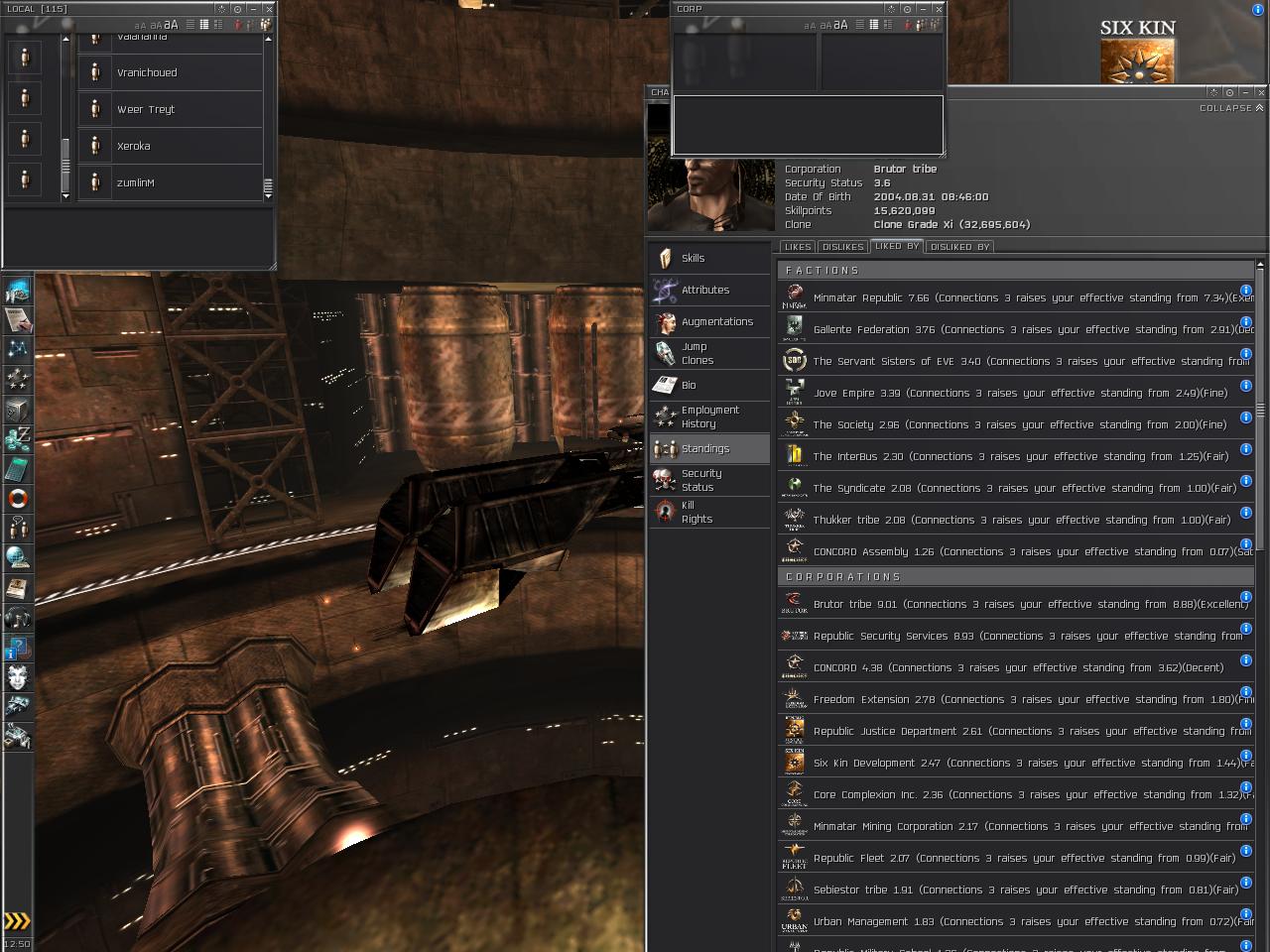Click the info icon for Thukker tribe
The height and width of the screenshot is (952, 1270).
1246,513
